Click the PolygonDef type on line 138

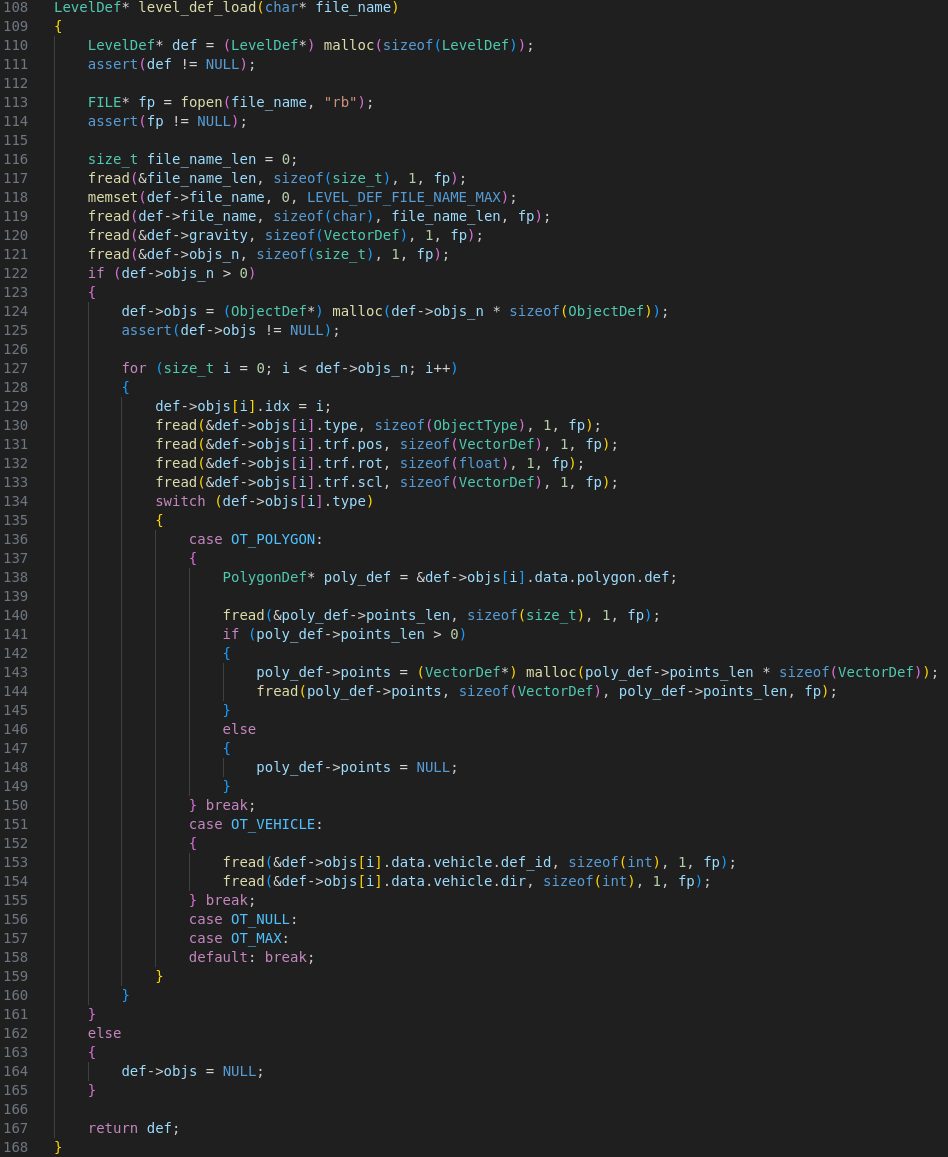pyautogui.click(x=265, y=578)
